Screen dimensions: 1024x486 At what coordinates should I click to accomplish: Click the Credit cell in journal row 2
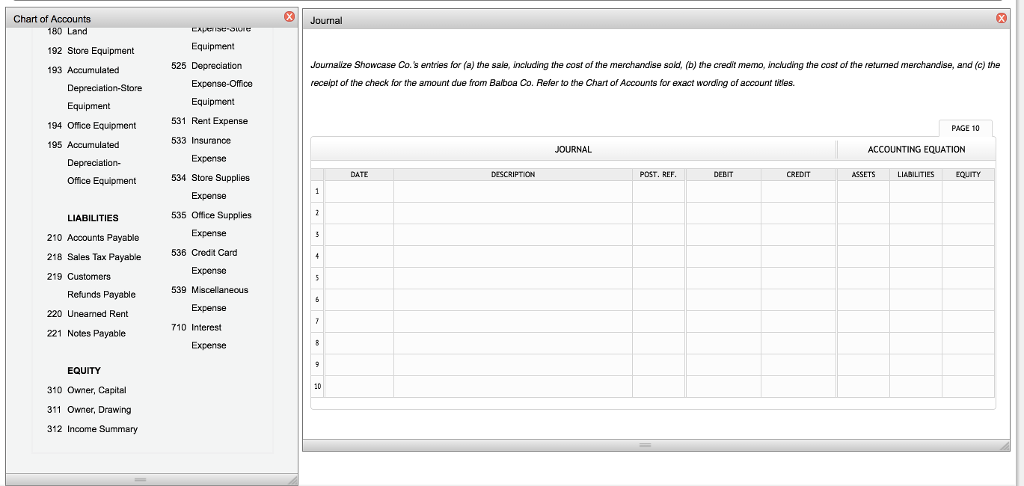tap(798, 214)
